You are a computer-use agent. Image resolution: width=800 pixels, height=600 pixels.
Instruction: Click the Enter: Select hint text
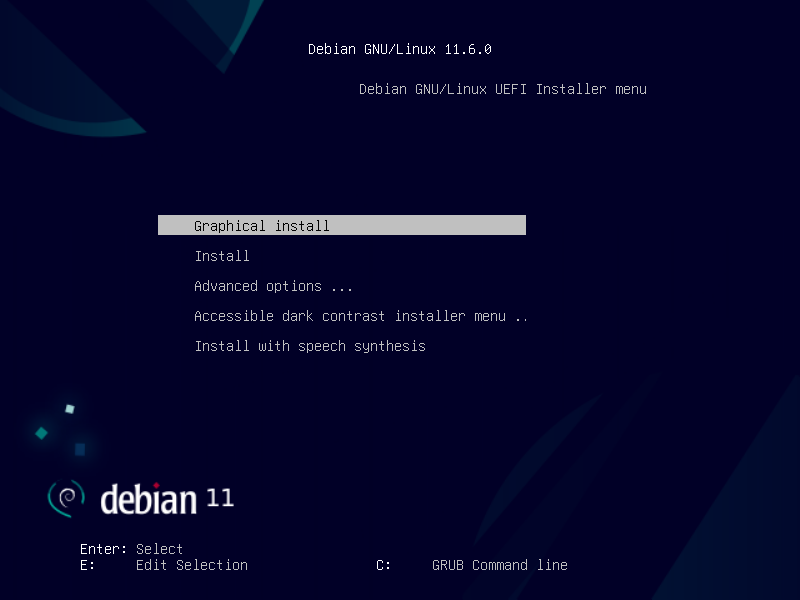pos(132,548)
